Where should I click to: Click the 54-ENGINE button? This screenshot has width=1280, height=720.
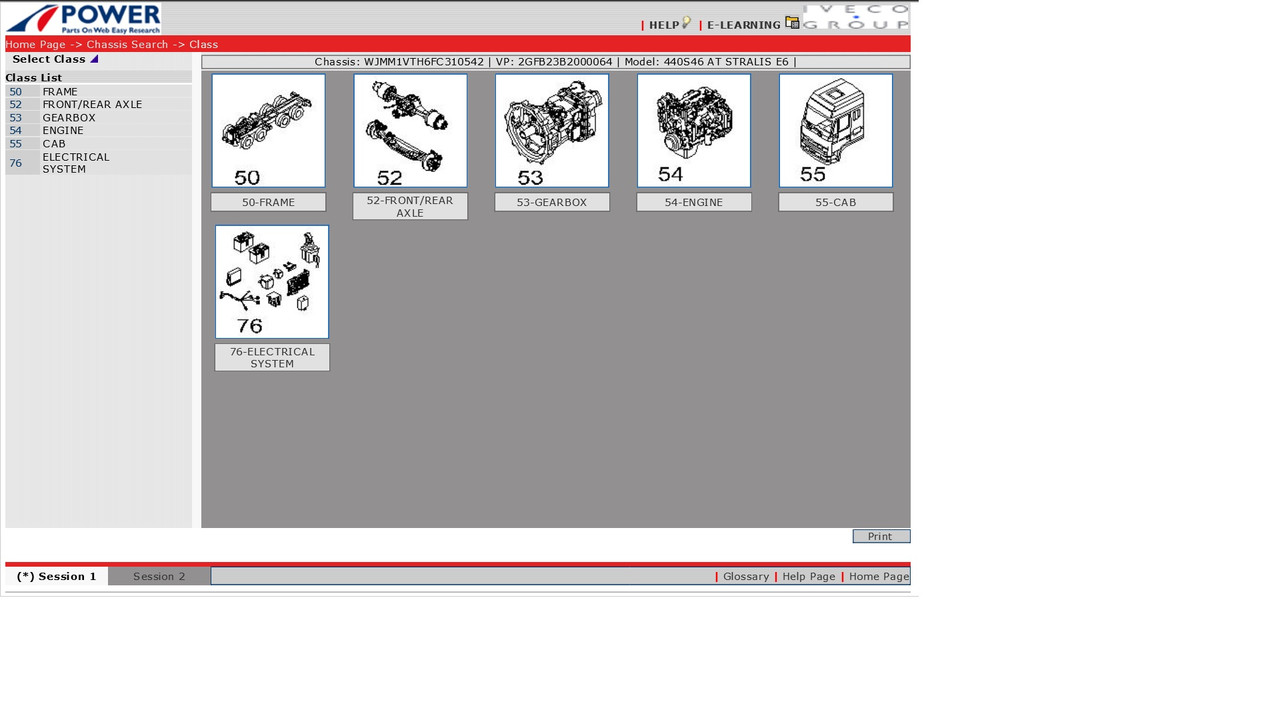point(694,202)
